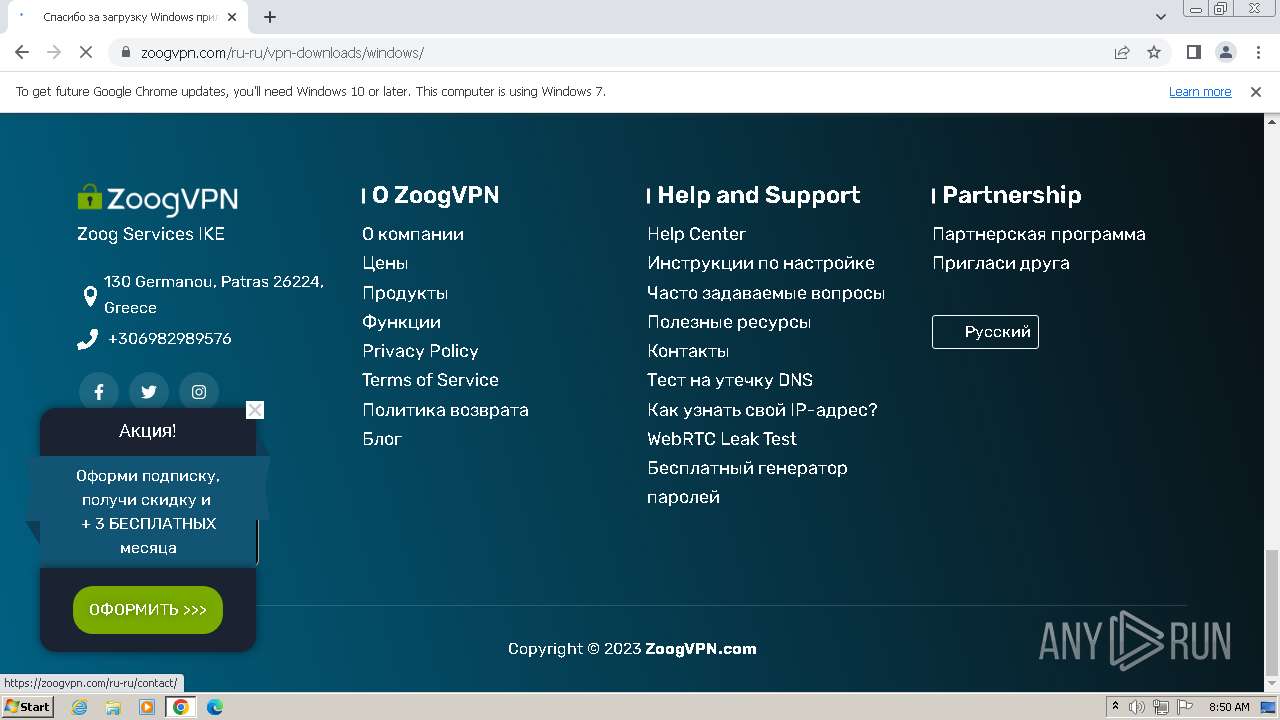
Task: Open Help Center link
Action: tap(696, 234)
